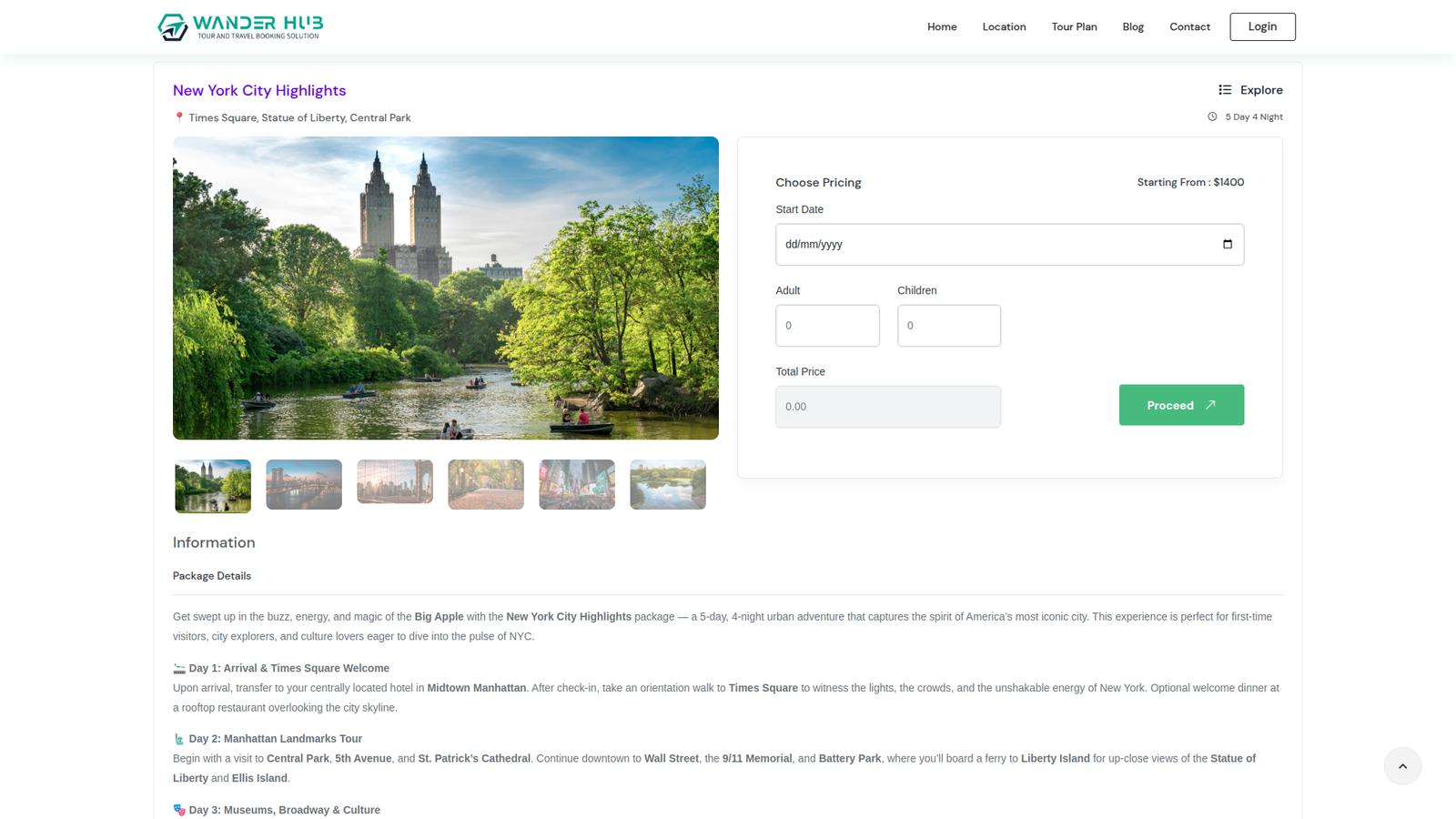Click the Wander Hub logo
This screenshot has height=819, width=1456.
(x=240, y=26)
